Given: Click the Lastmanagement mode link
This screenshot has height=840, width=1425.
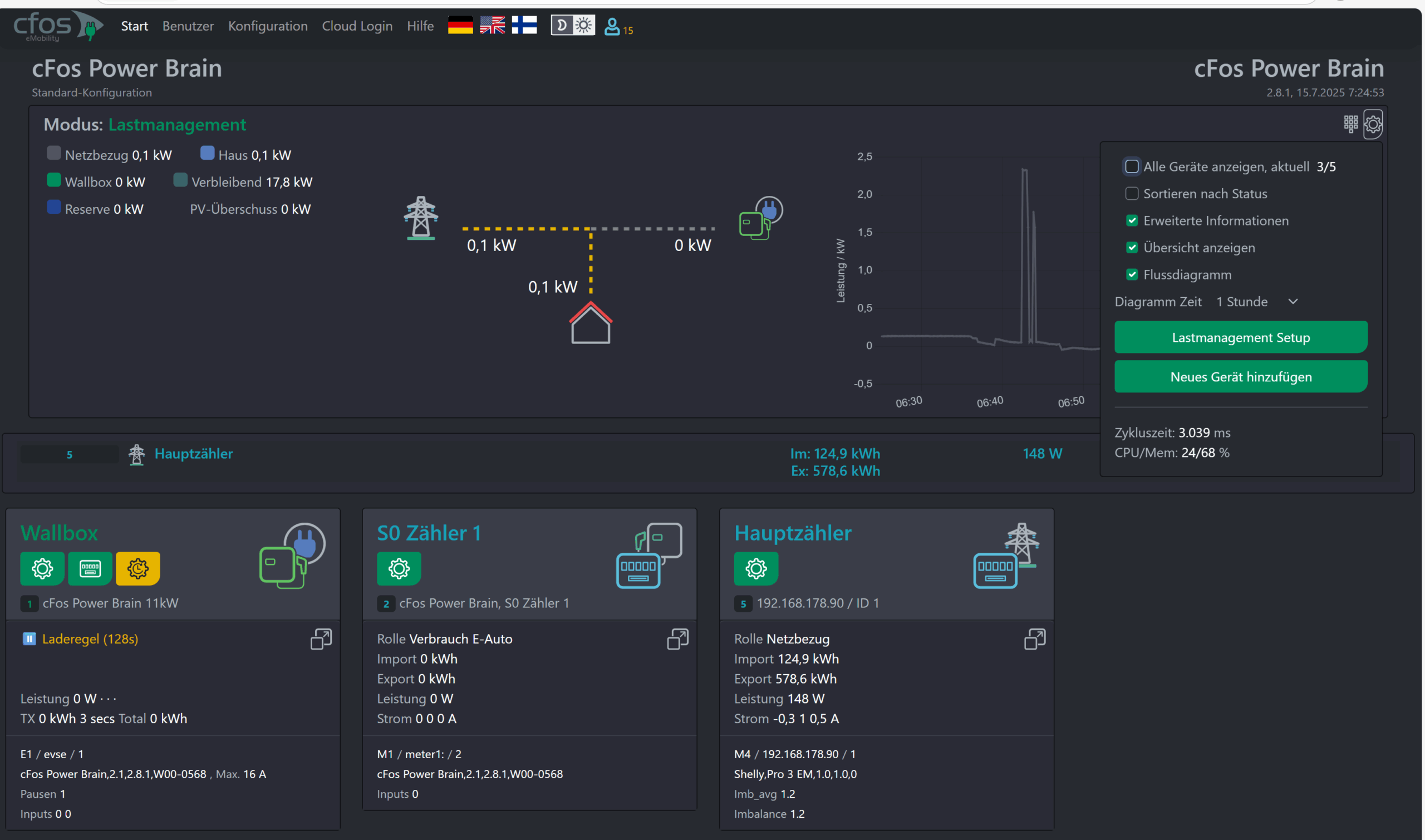Looking at the screenshot, I should 177,125.
